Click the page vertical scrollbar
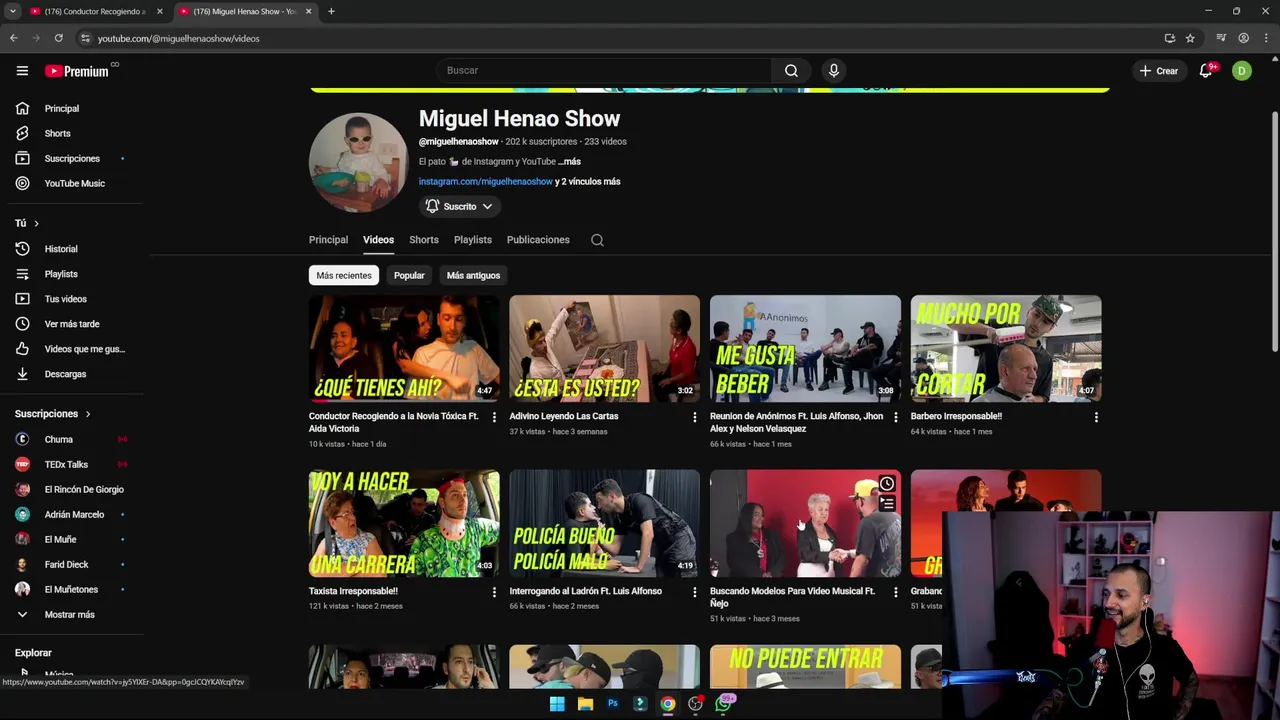 [1274, 230]
